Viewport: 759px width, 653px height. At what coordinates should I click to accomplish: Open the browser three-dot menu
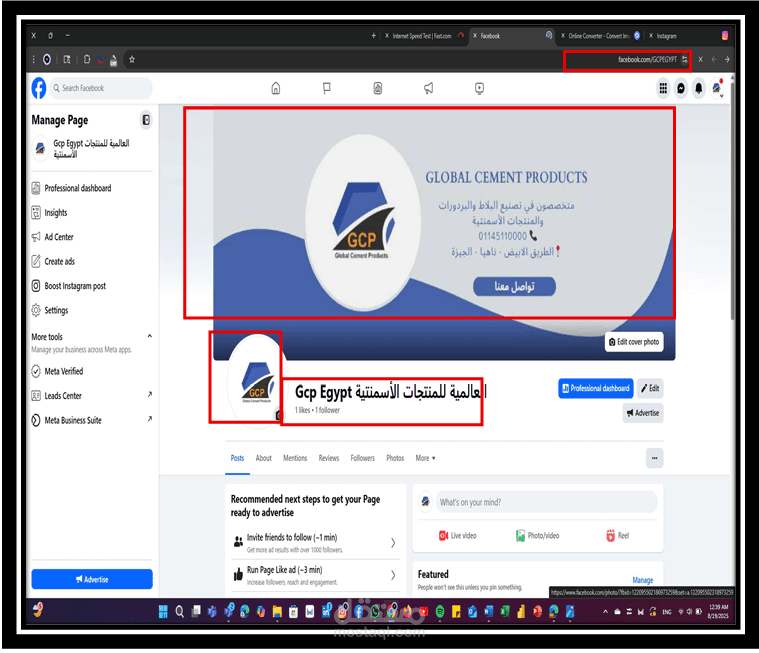coord(33,60)
